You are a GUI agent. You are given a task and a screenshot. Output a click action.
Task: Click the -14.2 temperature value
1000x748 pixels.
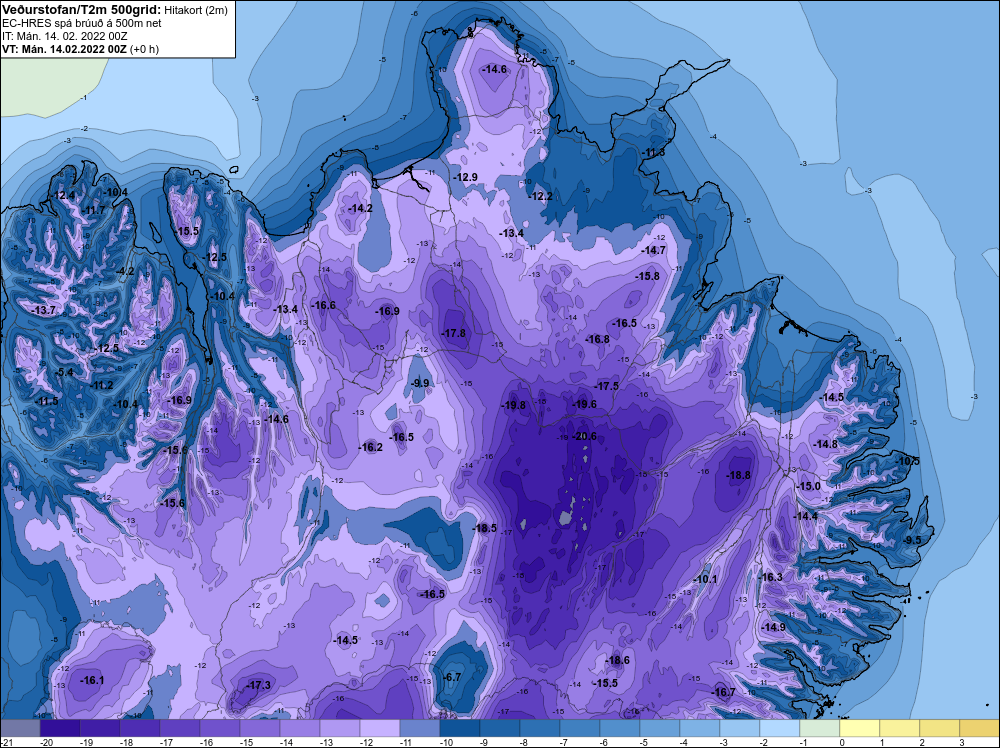click(x=360, y=209)
